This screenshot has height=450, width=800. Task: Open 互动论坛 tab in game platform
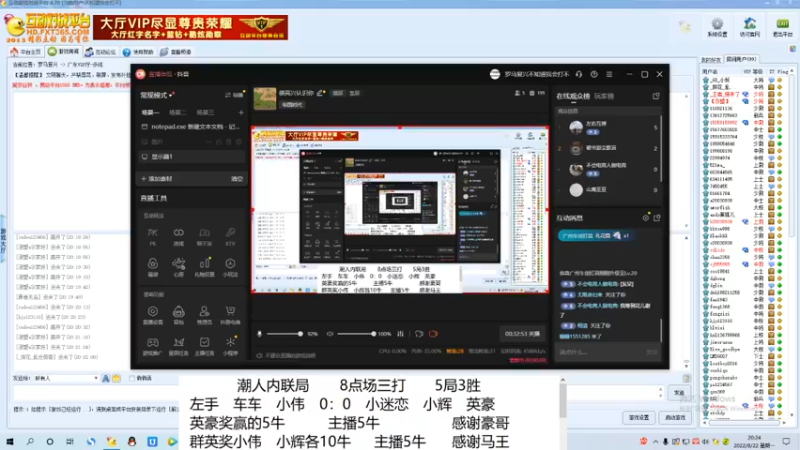101,52
